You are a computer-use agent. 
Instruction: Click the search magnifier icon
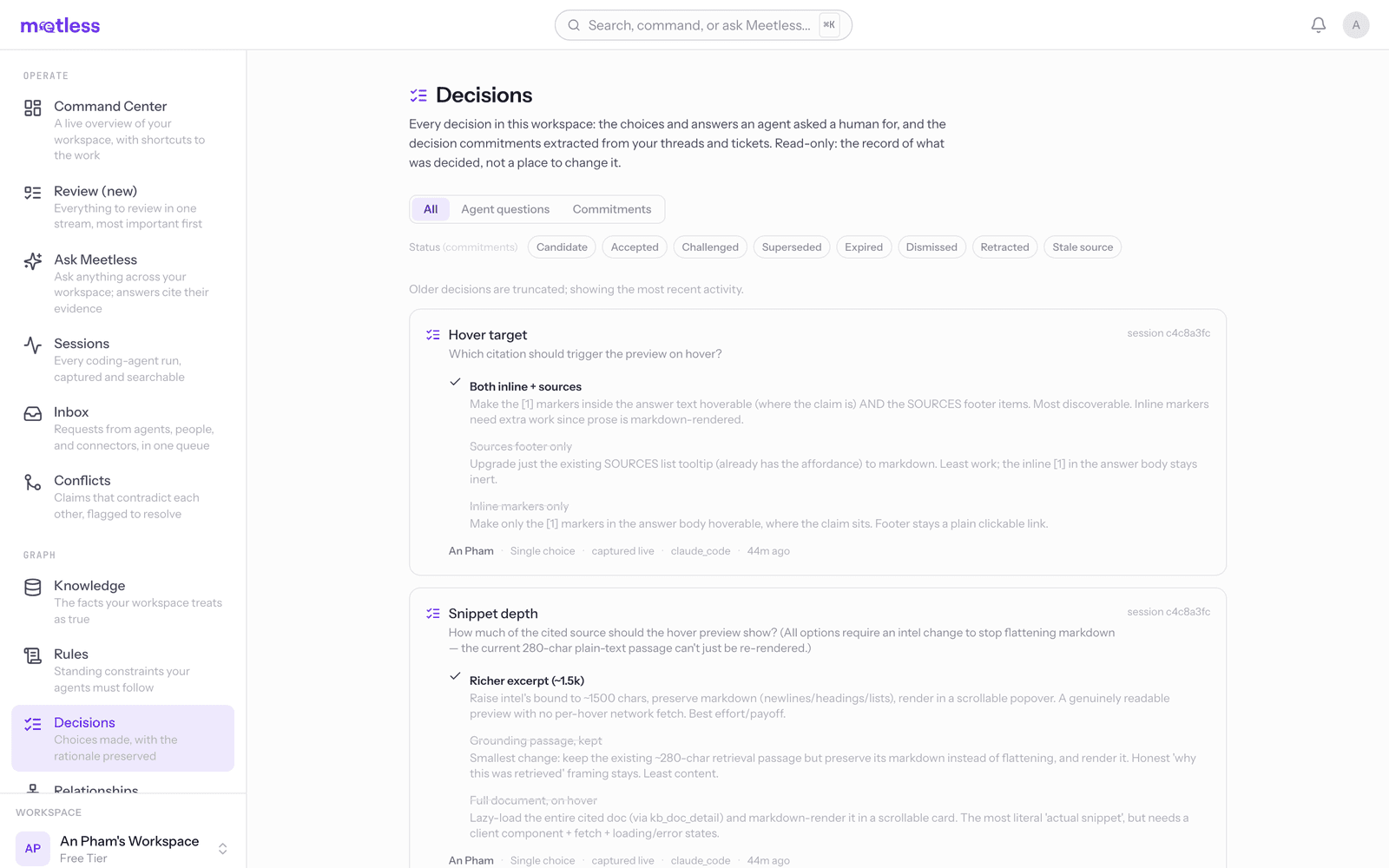pos(574,25)
